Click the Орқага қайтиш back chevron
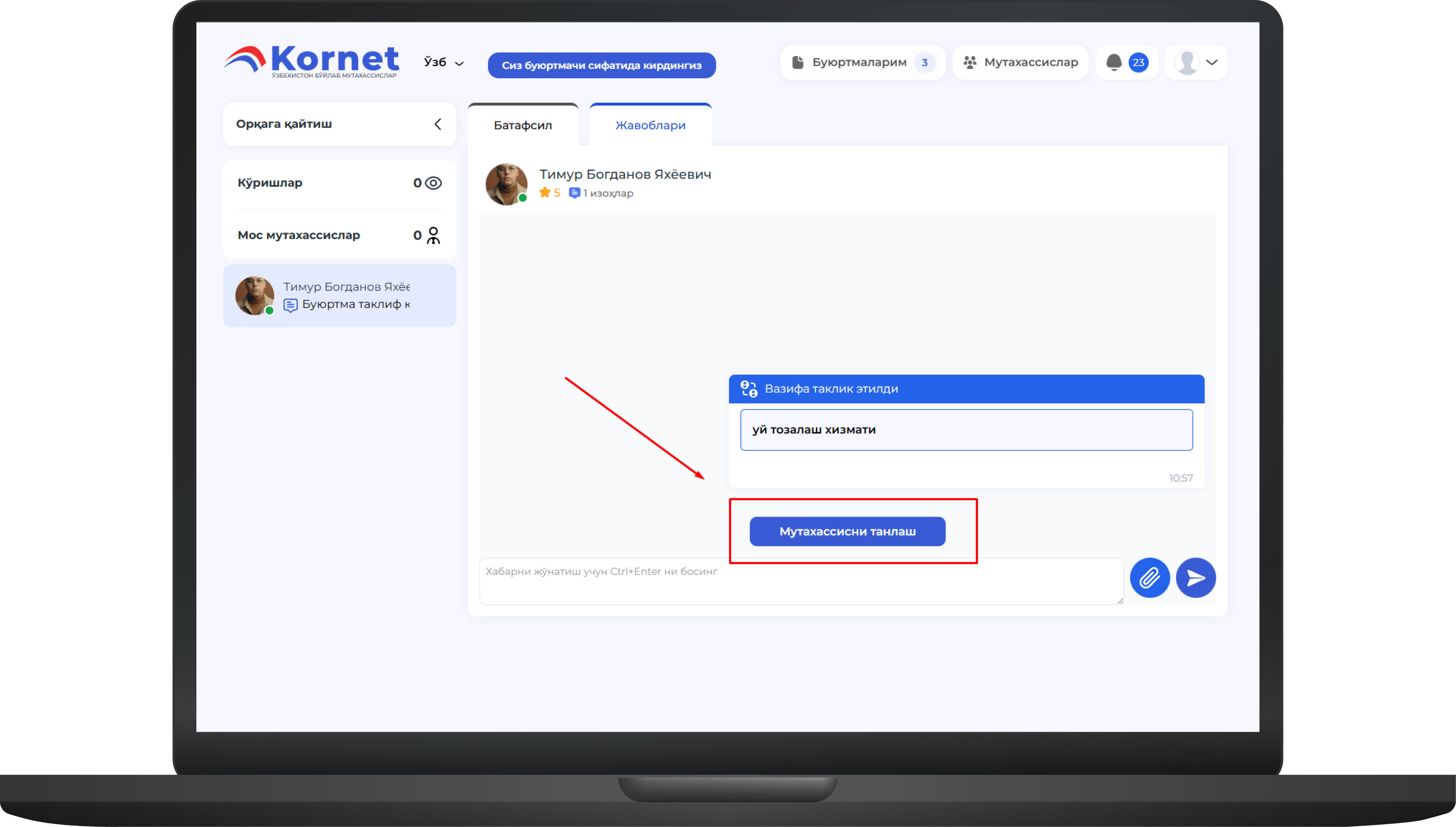This screenshot has width=1456, height=827. [437, 124]
